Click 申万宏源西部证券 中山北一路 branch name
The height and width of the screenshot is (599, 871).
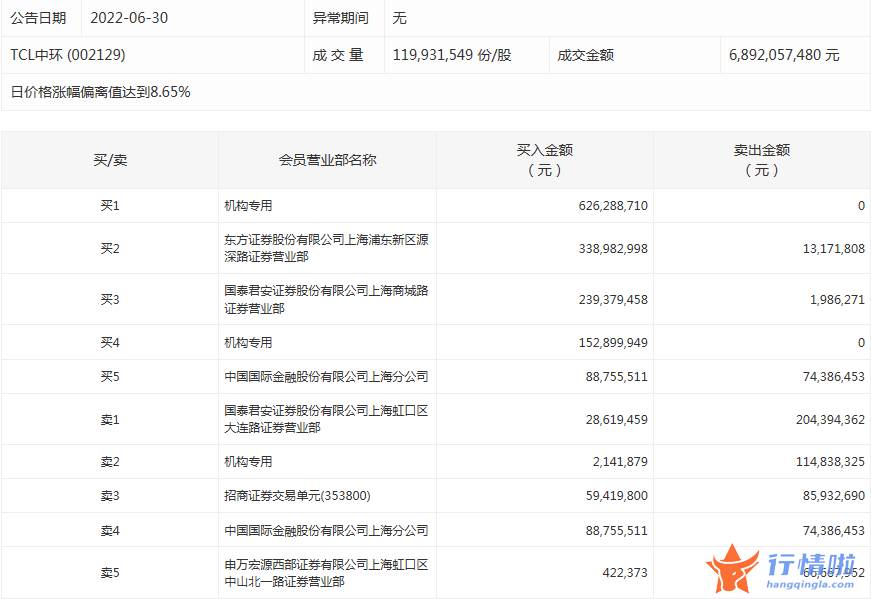point(326,573)
